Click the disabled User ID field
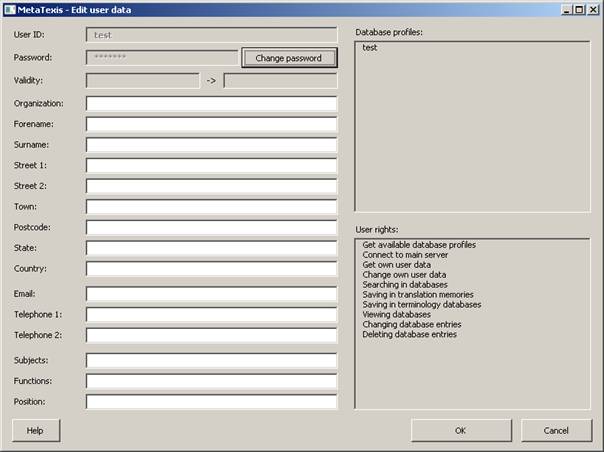This screenshot has height=452, width=604. point(211,35)
